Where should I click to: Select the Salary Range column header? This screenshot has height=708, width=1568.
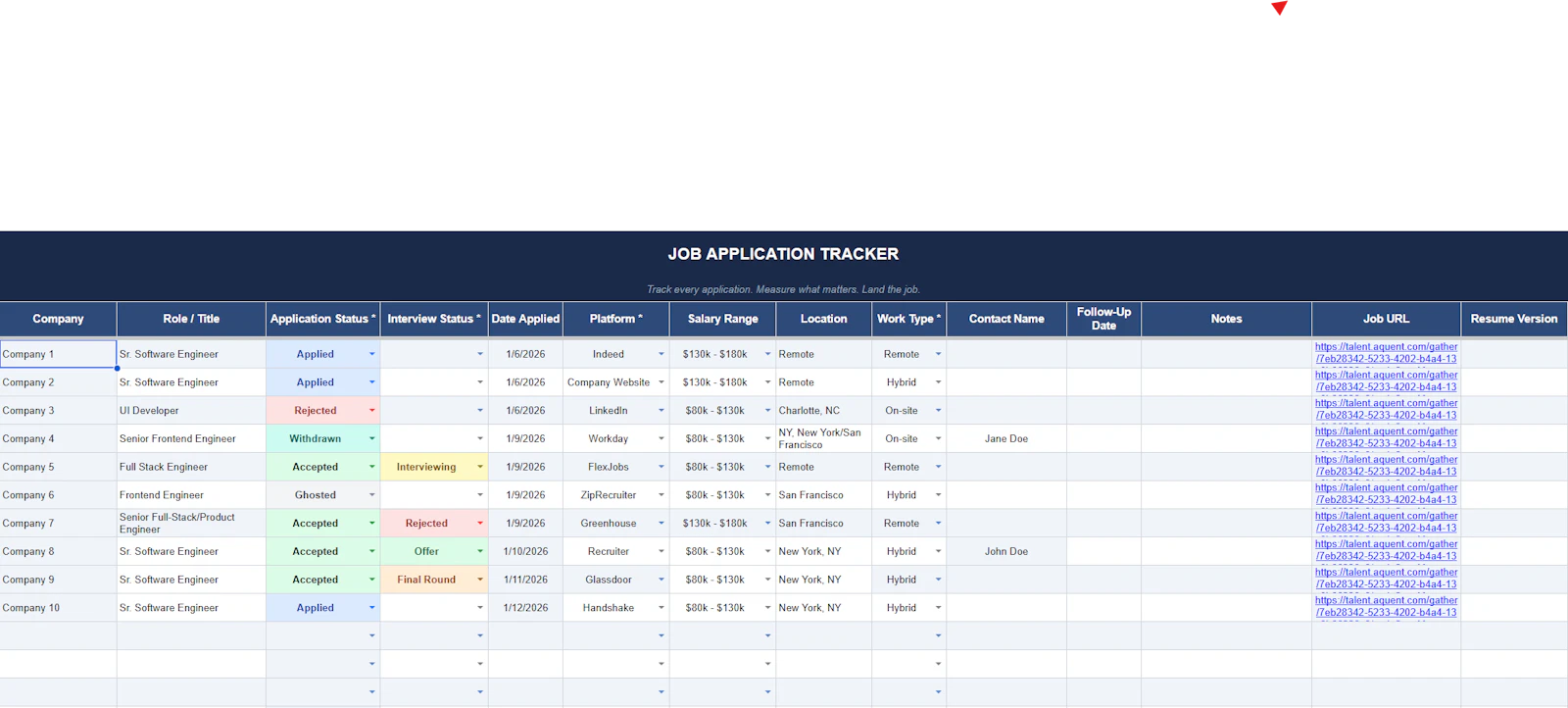pos(722,319)
